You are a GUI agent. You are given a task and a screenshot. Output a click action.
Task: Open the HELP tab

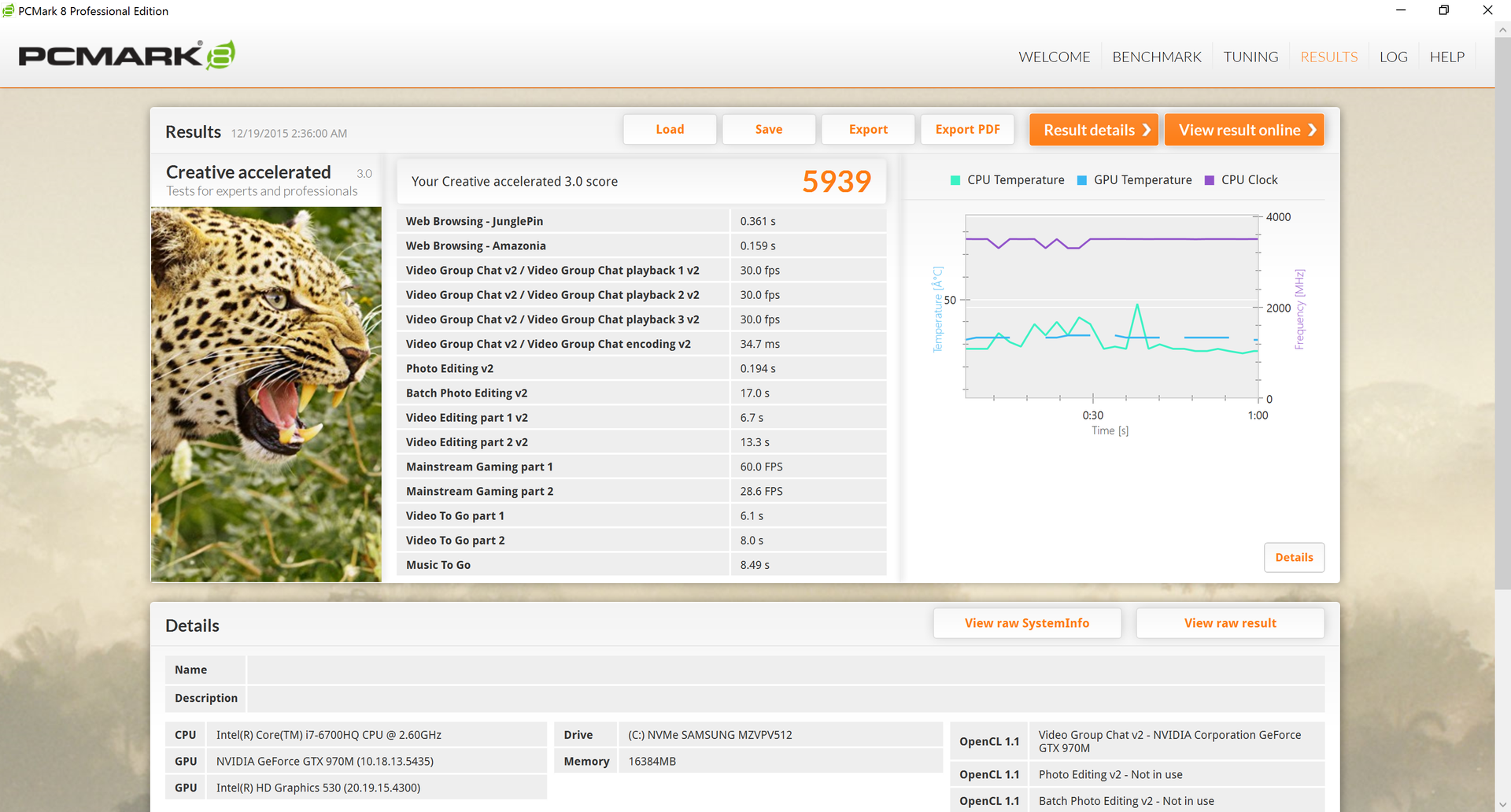pyautogui.click(x=1447, y=57)
